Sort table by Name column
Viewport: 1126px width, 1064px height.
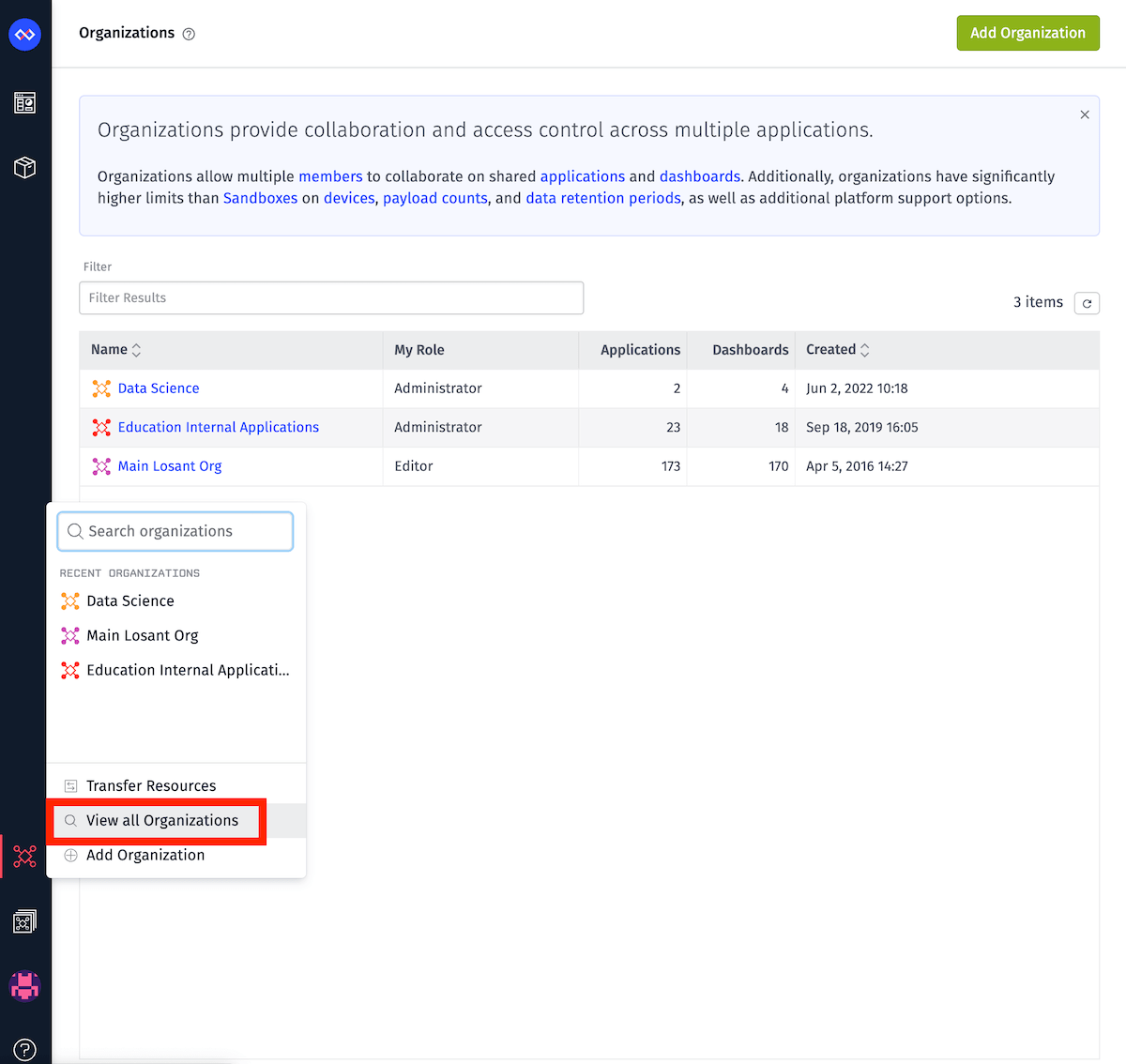coord(116,350)
